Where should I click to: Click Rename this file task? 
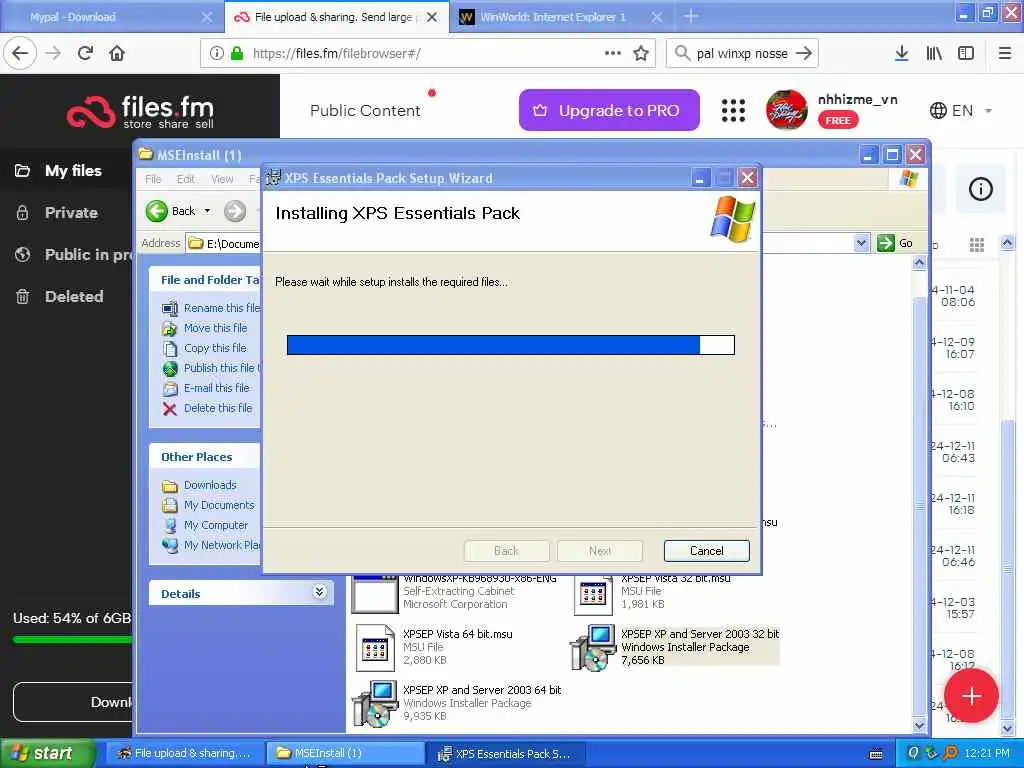click(x=212, y=308)
